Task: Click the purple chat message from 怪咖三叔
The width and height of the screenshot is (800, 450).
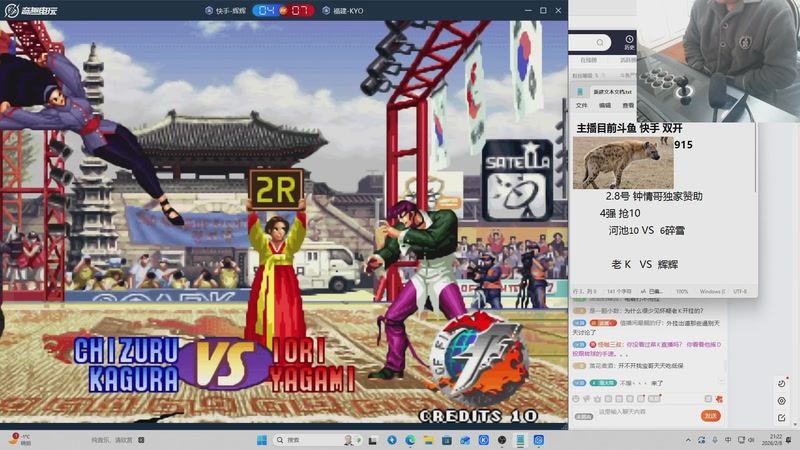Action: tap(647, 349)
